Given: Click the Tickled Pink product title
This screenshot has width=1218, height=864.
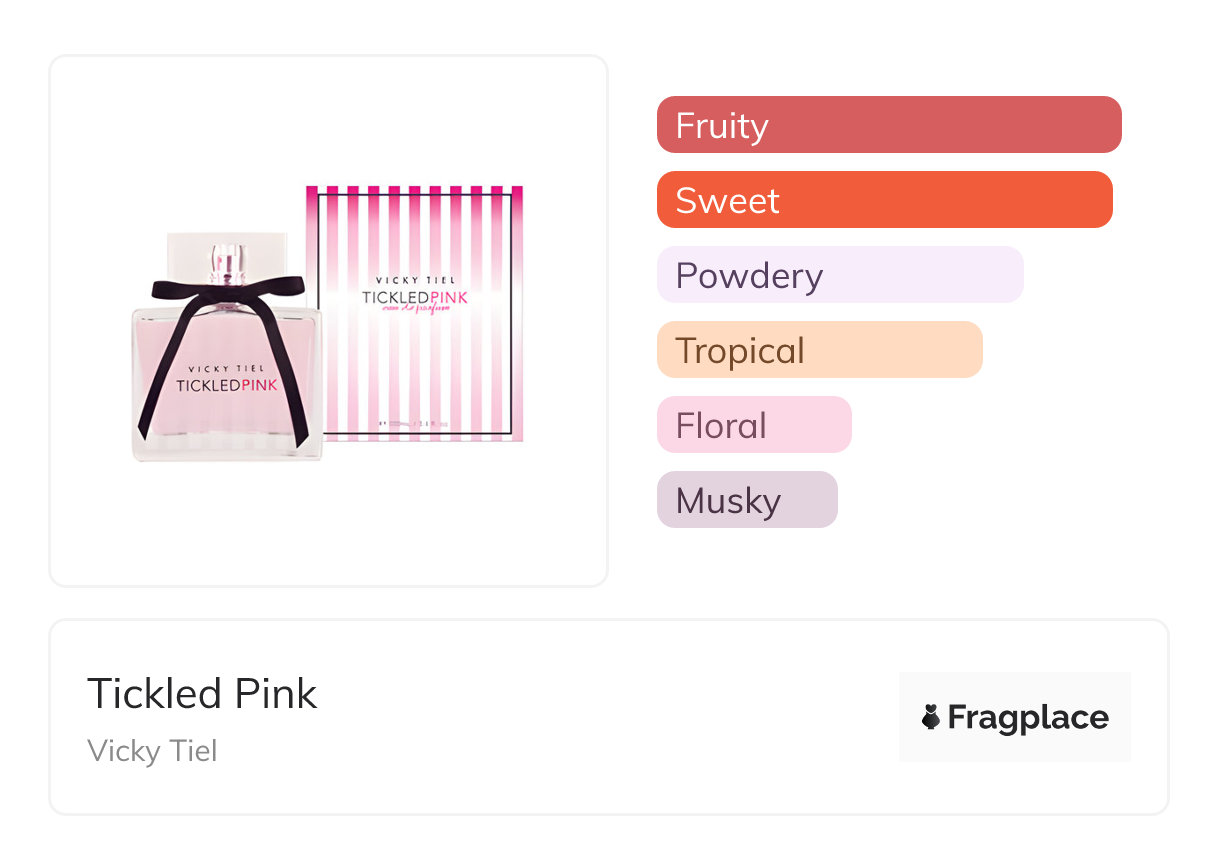Looking at the screenshot, I should (202, 694).
